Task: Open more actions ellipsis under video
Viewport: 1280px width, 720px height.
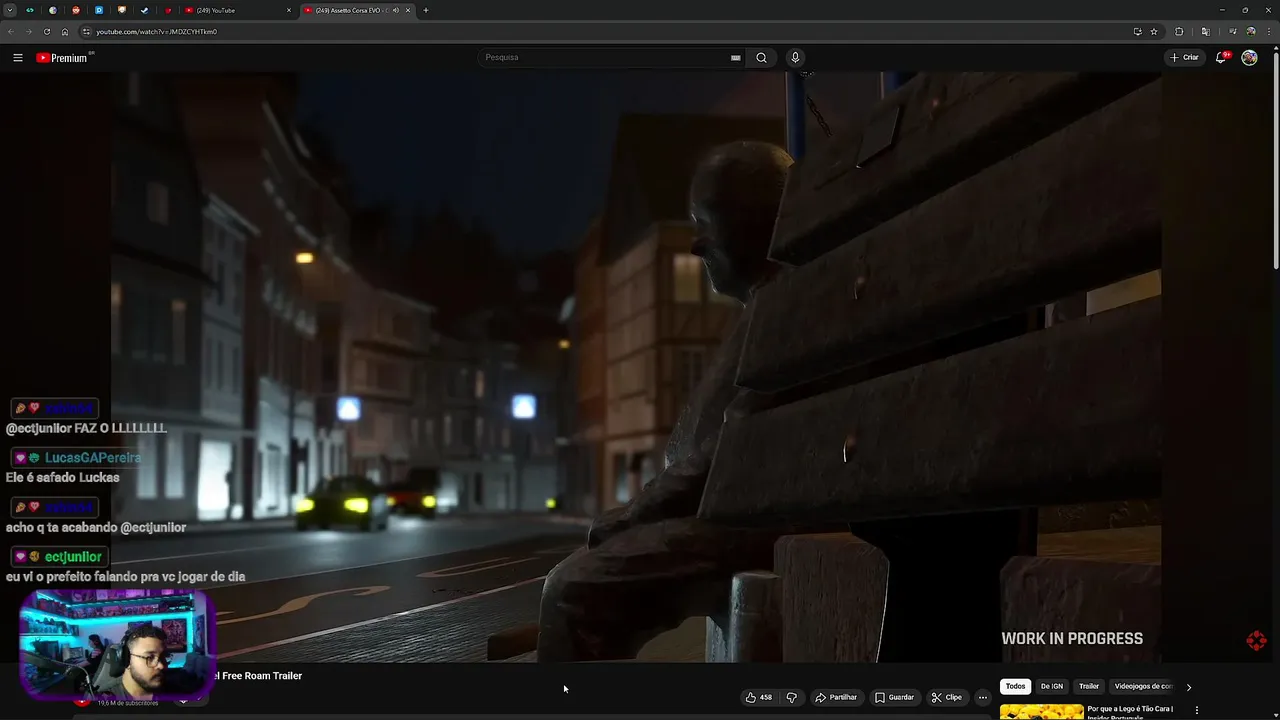Action: (983, 697)
